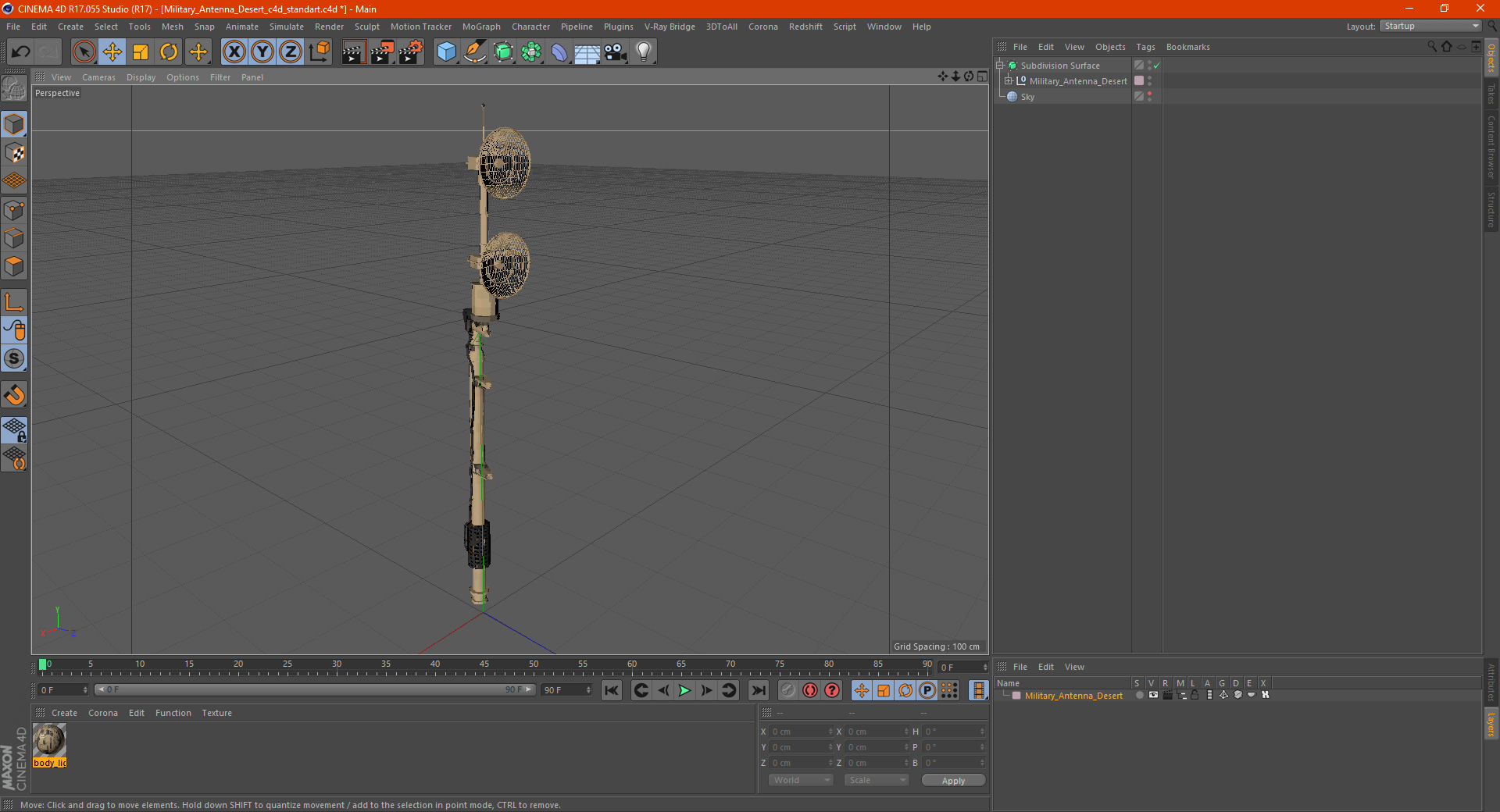The image size is (1500, 812).
Task: Open the MoGraph menu
Action: pyautogui.click(x=481, y=27)
